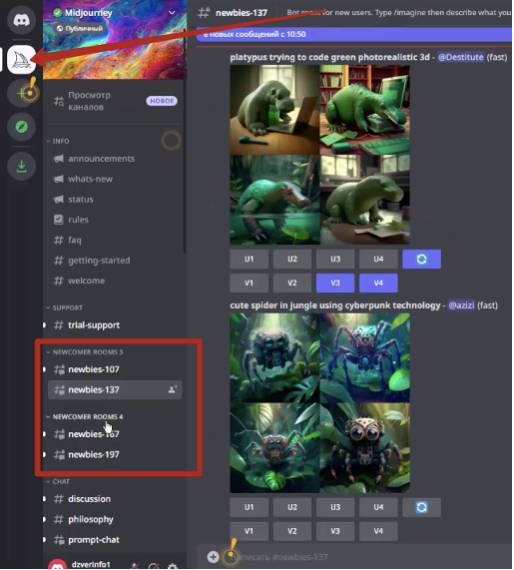Image resolution: width=514 pixels, height=570 pixels.
Task: Click the Download apps arrow icon
Action: click(21, 166)
